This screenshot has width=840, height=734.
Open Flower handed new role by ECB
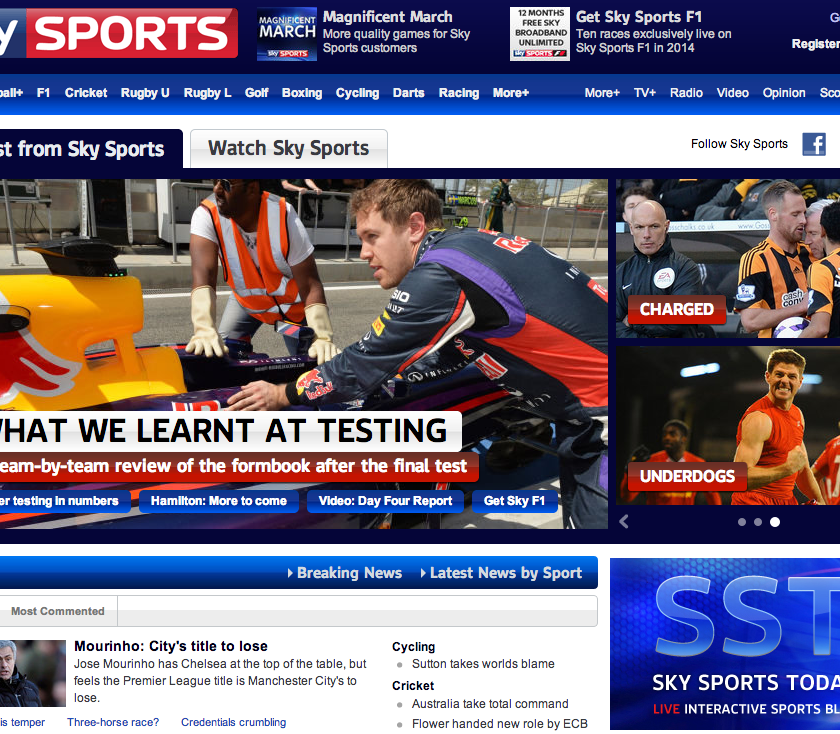pyautogui.click(x=500, y=724)
